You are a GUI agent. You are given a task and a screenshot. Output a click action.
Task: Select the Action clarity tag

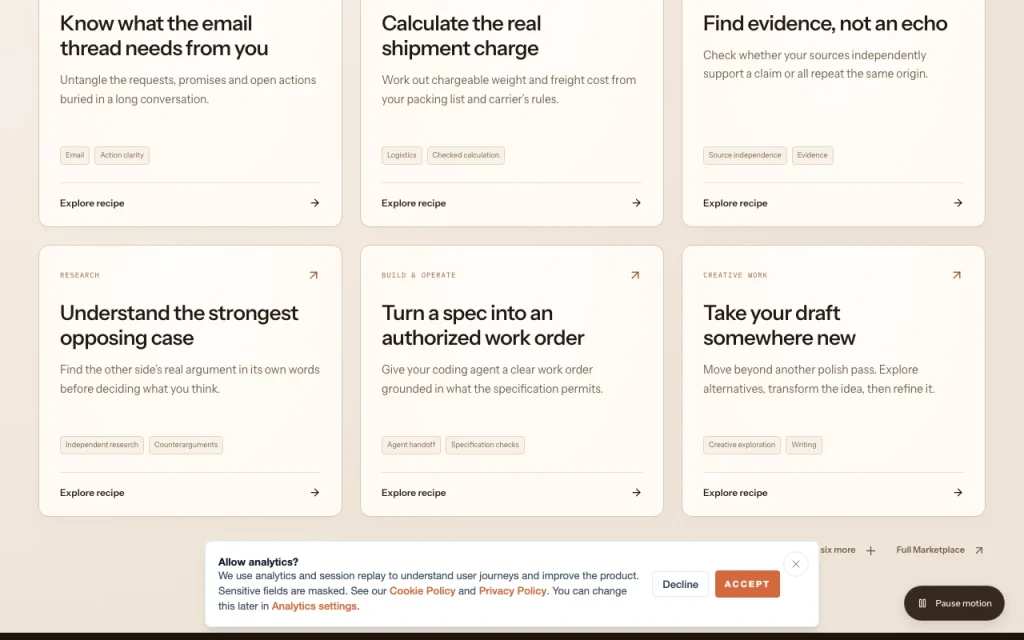point(122,155)
